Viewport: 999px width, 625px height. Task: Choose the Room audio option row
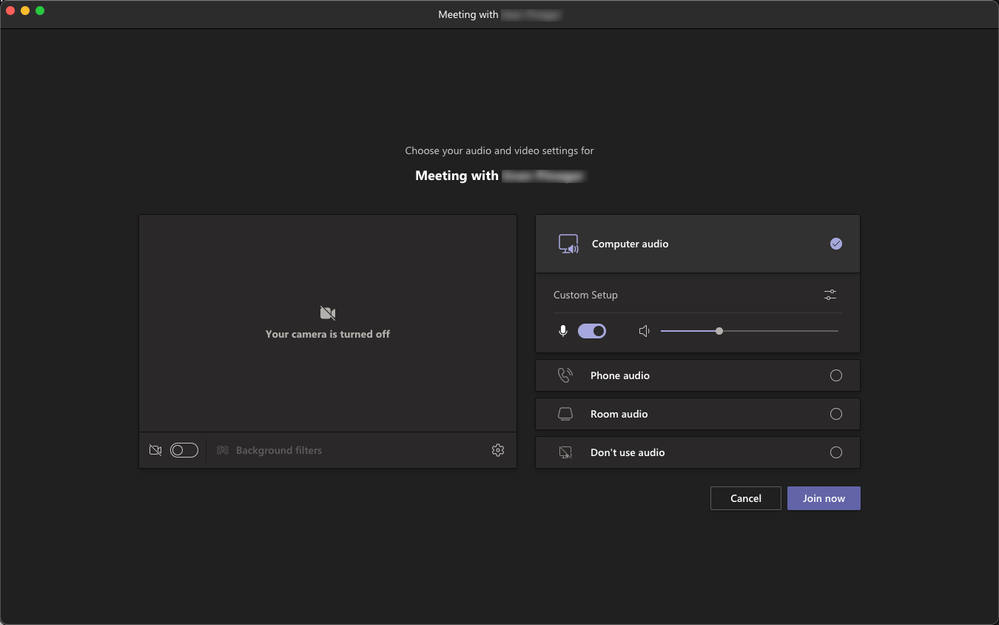pos(698,414)
